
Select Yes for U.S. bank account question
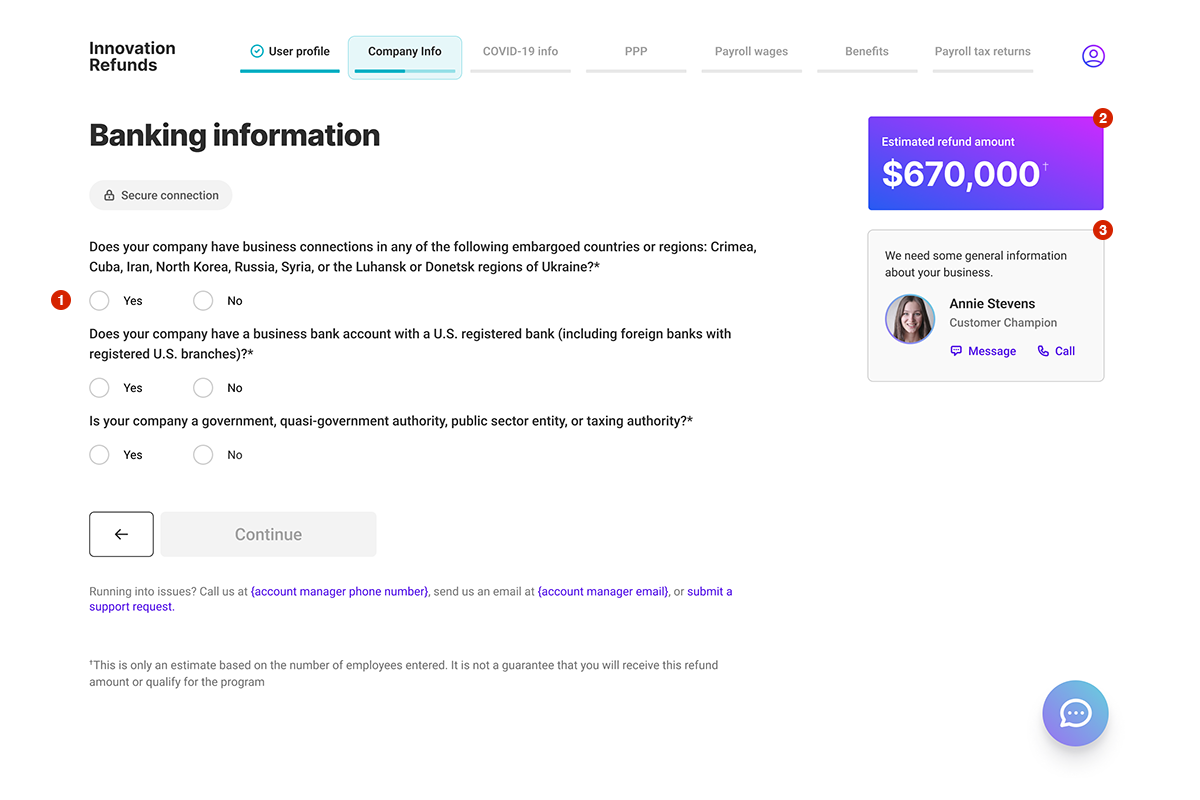tap(99, 388)
